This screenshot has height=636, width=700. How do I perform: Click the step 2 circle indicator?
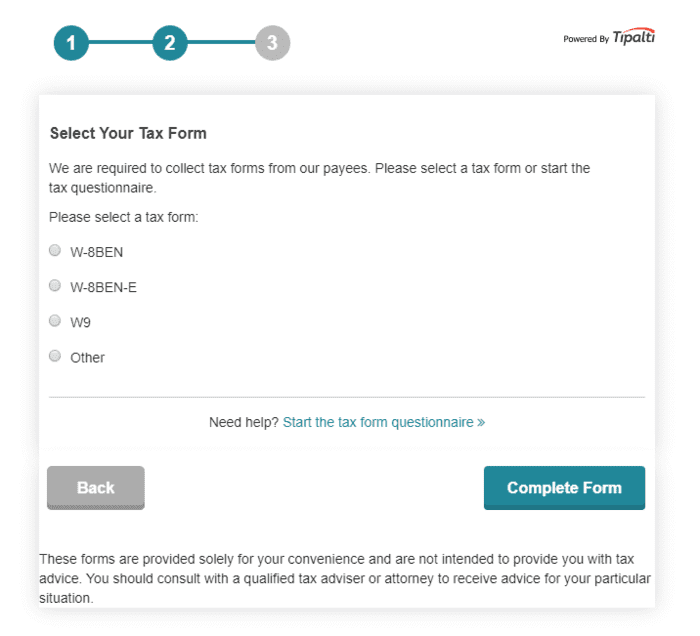(x=170, y=43)
